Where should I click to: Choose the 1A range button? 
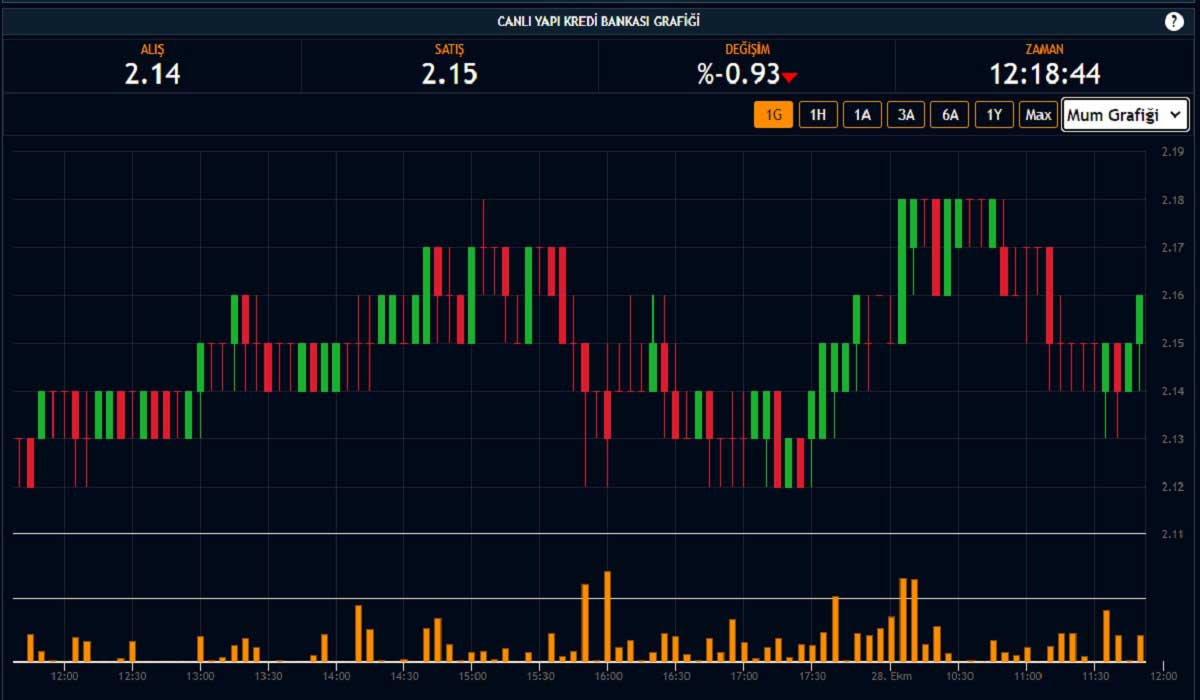(862, 115)
